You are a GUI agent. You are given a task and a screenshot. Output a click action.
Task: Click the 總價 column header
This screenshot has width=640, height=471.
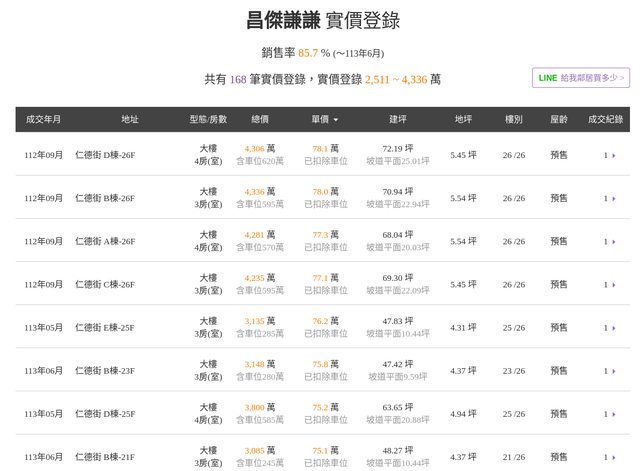259,119
